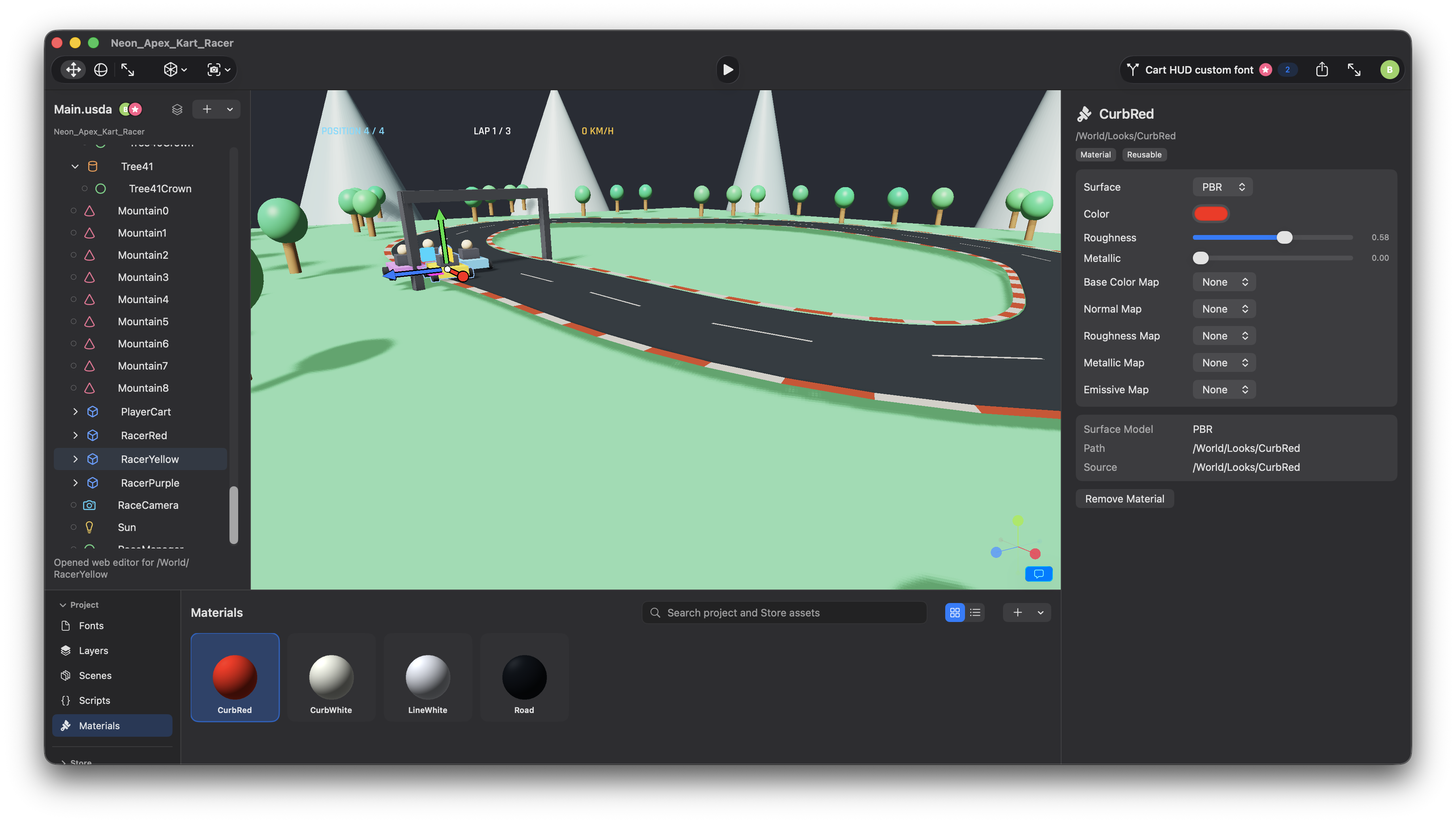Expand the RacerYellow node
The image size is (1456, 823).
pyautogui.click(x=75, y=459)
